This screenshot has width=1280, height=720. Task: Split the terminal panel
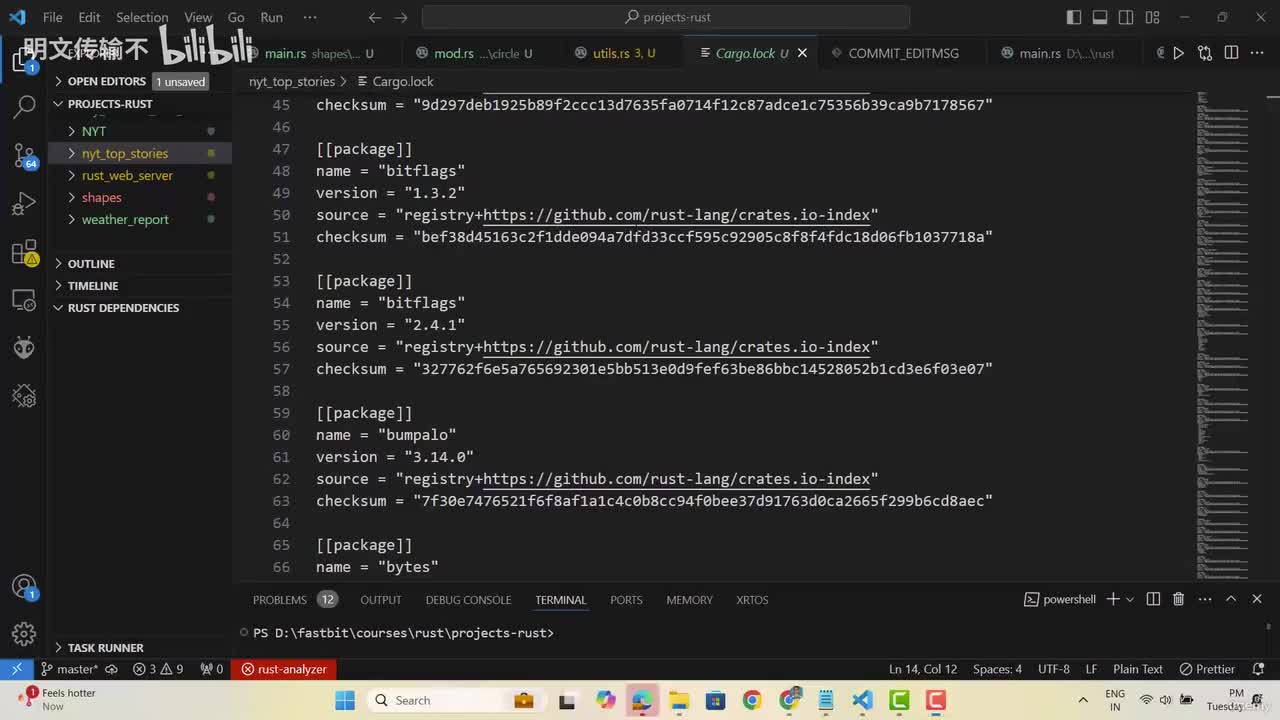(x=1153, y=599)
